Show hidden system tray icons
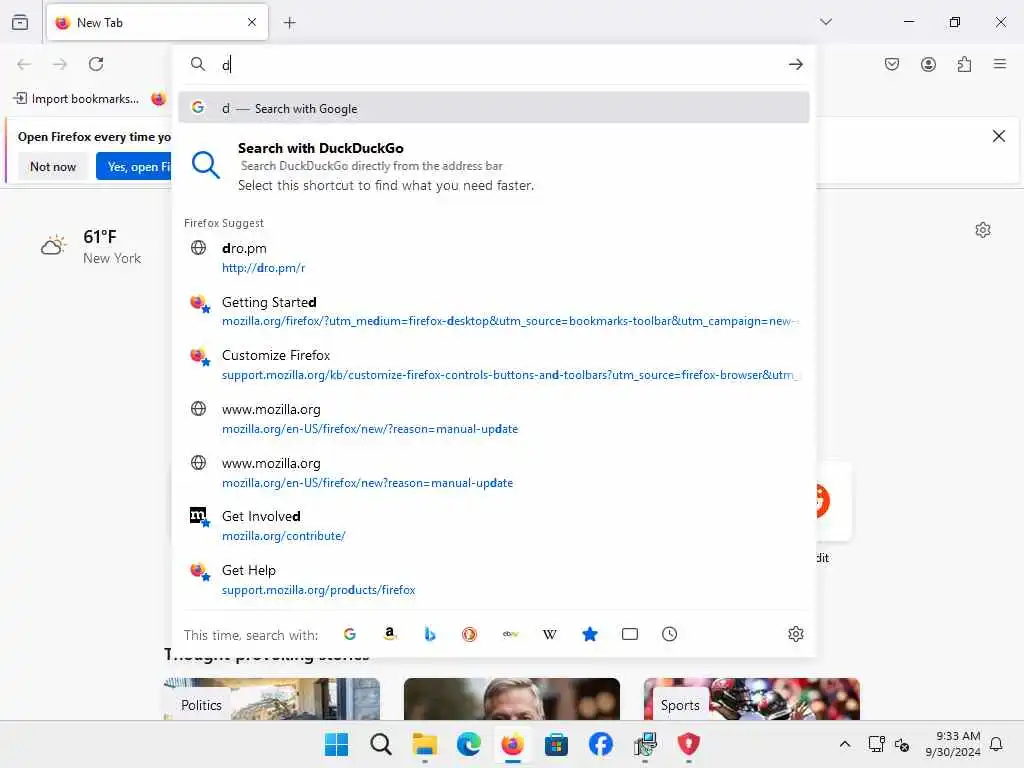1024x768 pixels. (844, 744)
